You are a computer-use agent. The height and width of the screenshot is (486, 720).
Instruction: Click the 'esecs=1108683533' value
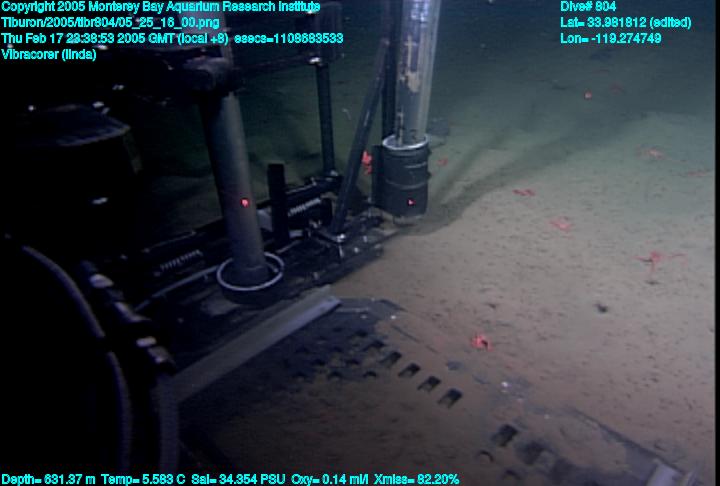pos(289,39)
